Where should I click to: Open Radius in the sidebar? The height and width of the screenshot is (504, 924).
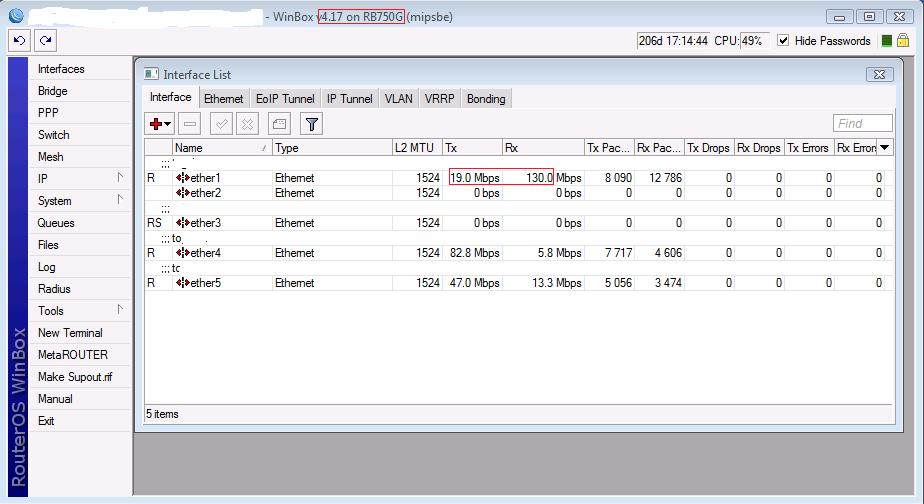click(54, 289)
